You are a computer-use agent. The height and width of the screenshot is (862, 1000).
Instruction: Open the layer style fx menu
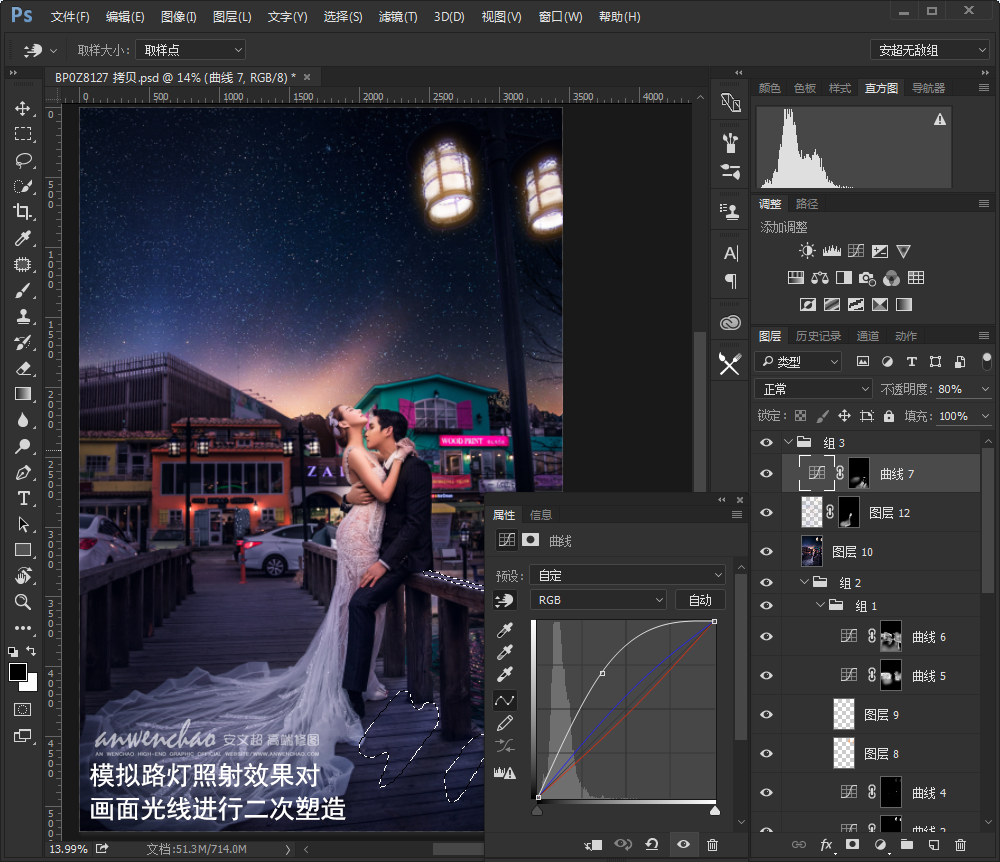826,845
